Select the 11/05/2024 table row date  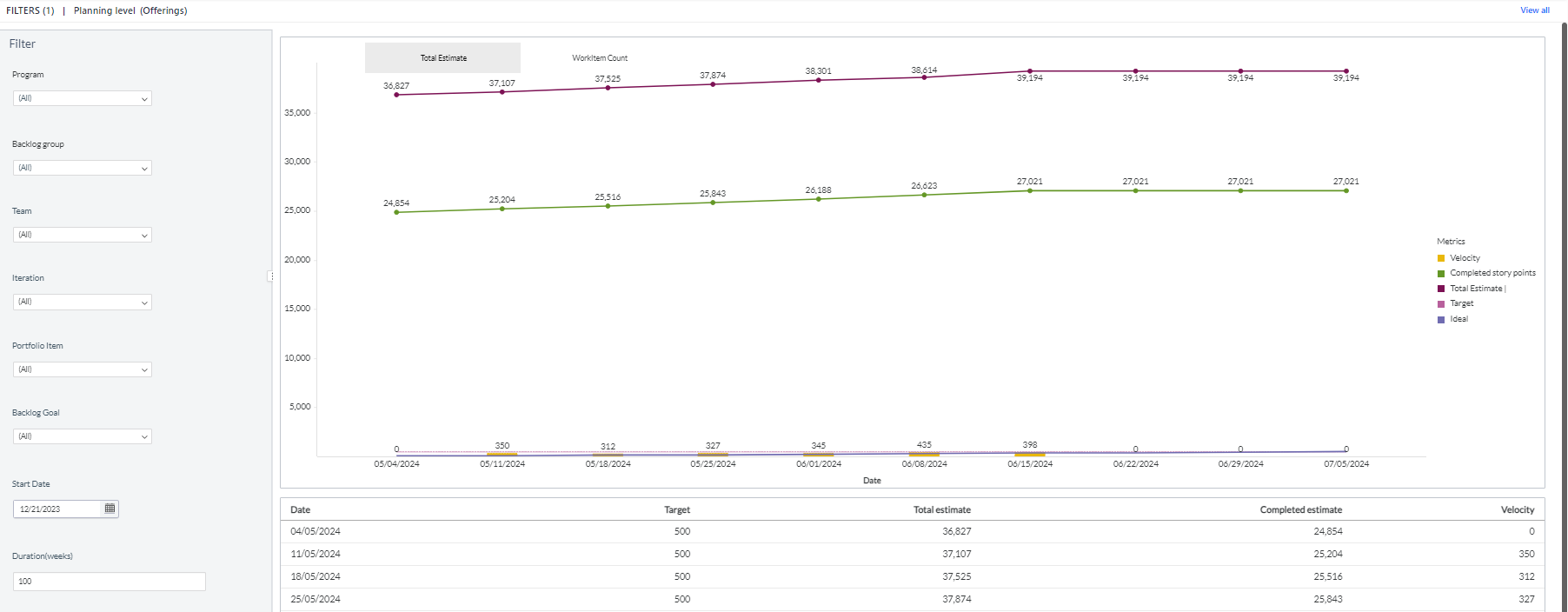(x=316, y=554)
